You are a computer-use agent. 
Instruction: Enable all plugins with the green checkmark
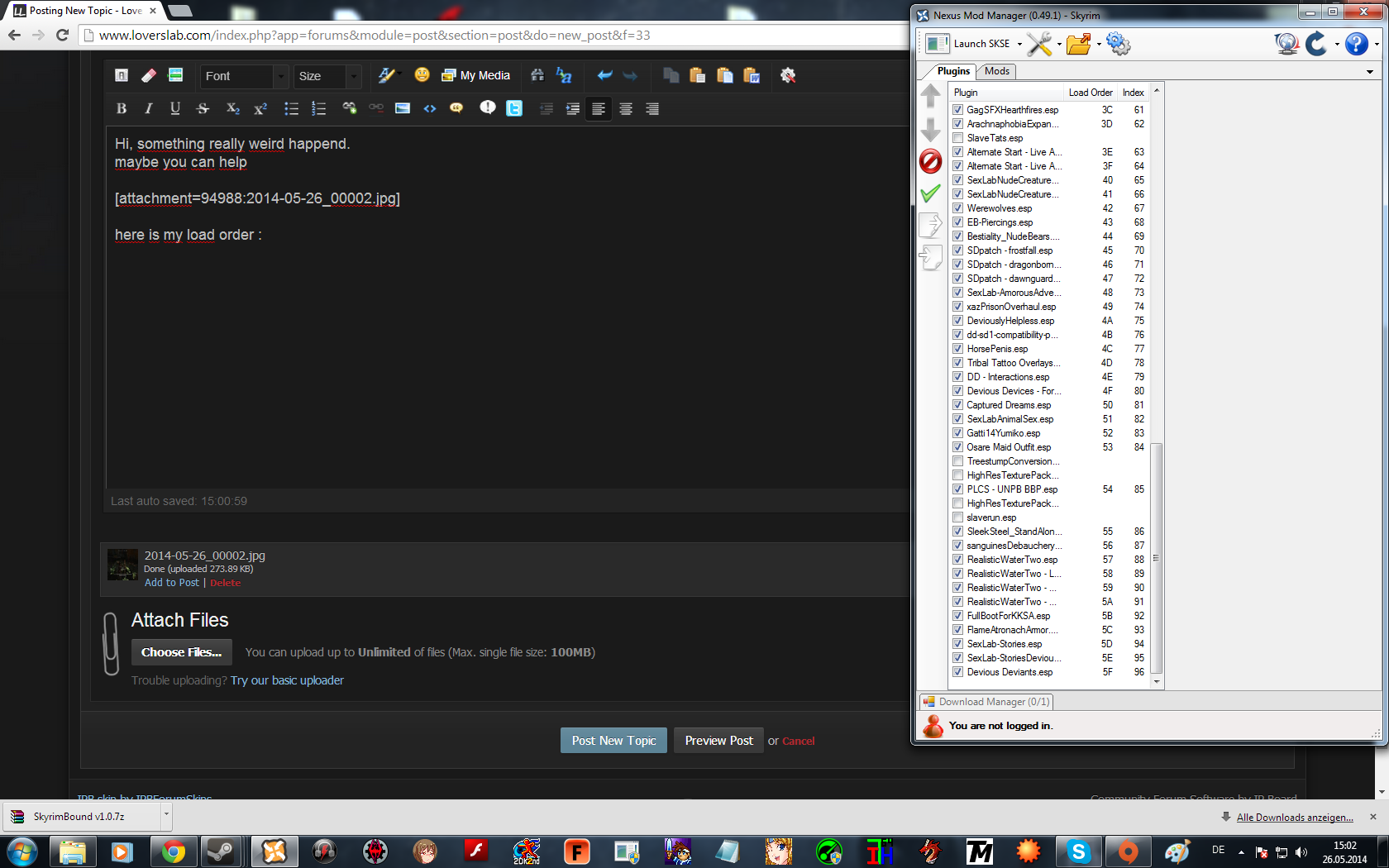click(x=930, y=193)
